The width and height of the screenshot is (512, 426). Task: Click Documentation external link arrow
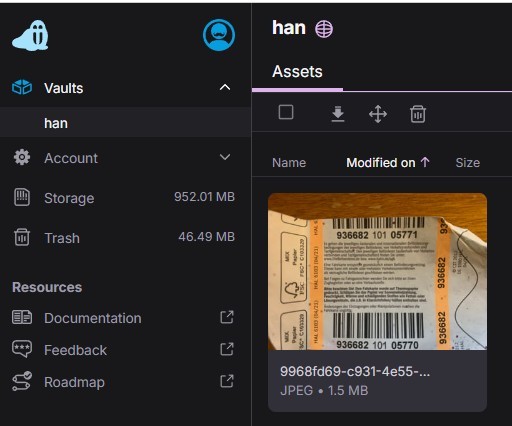(x=227, y=317)
